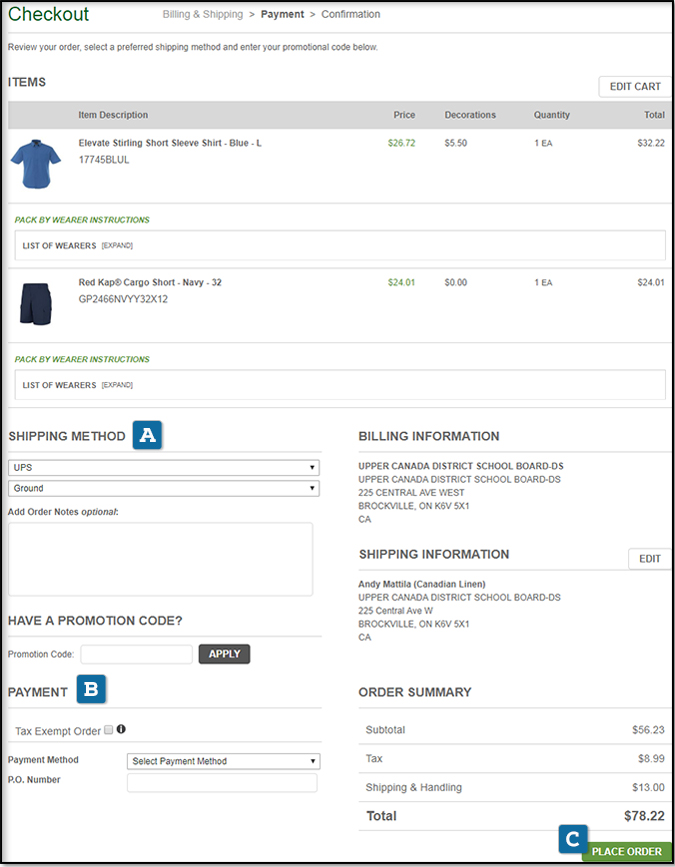The width and height of the screenshot is (675, 867).
Task: Enable the Tax Exempt Order checkbox
Action: point(108,731)
